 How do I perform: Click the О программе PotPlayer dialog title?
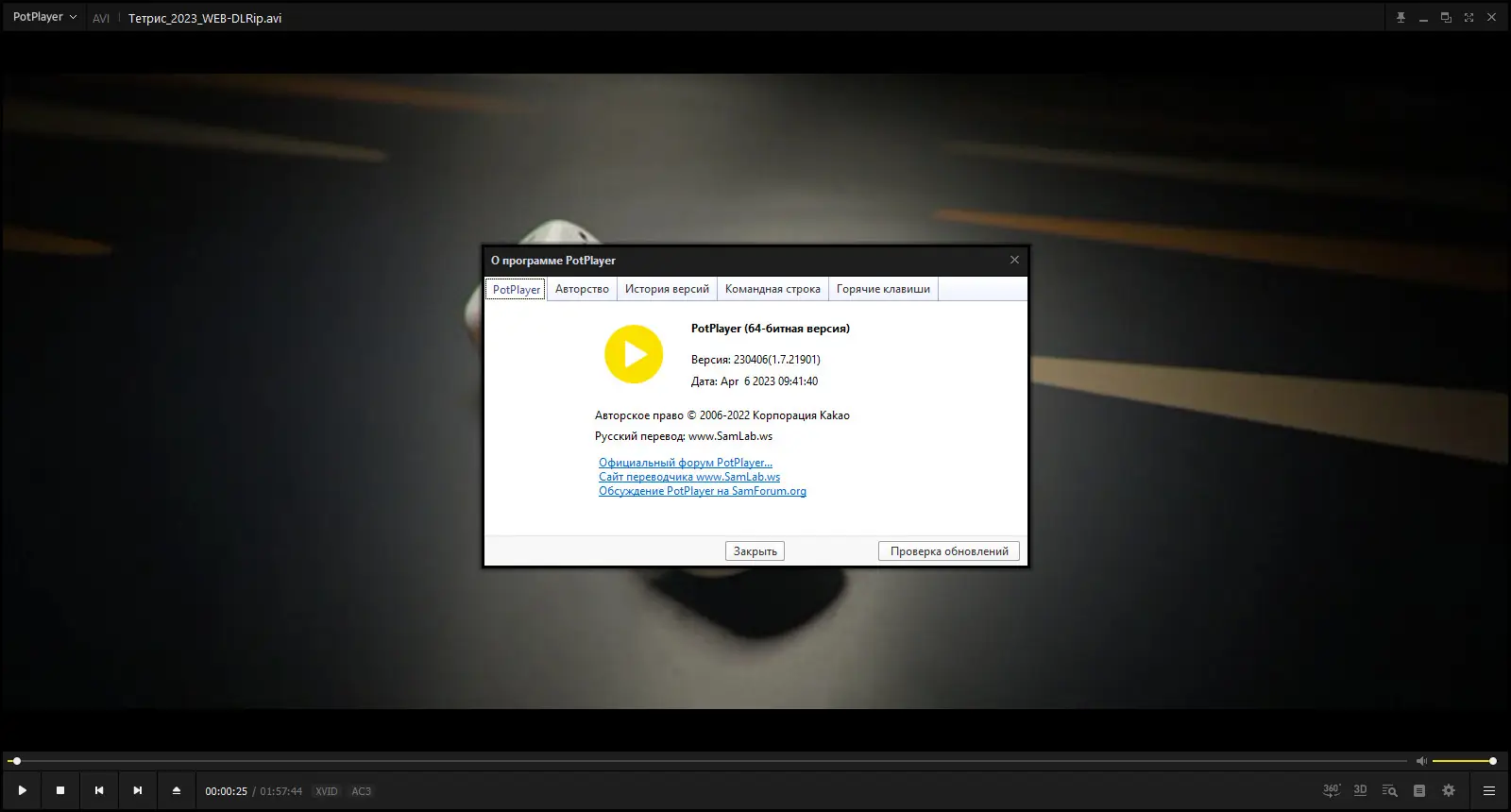coord(553,261)
